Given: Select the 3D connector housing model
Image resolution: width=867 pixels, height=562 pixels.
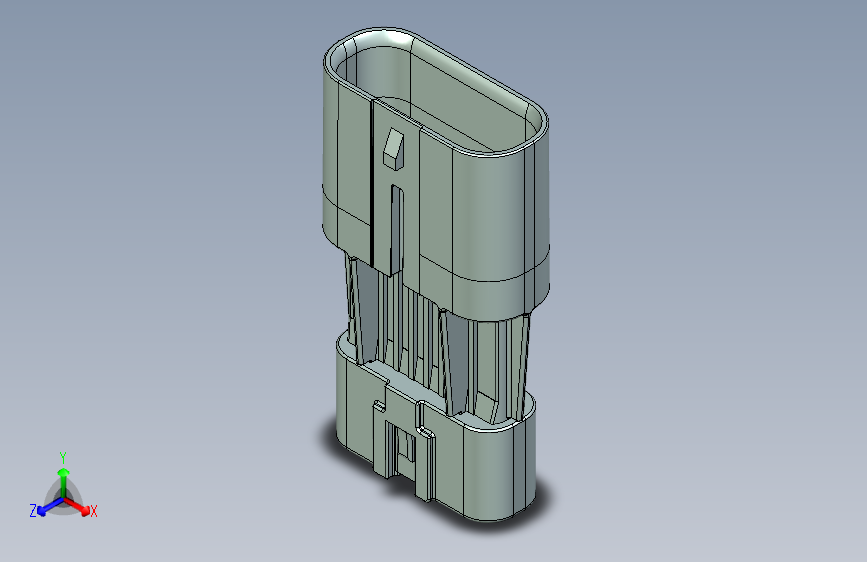Looking at the screenshot, I should (x=436, y=274).
